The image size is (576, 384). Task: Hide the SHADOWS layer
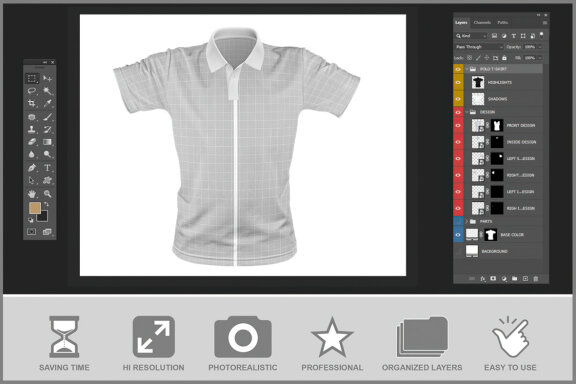pyautogui.click(x=458, y=99)
